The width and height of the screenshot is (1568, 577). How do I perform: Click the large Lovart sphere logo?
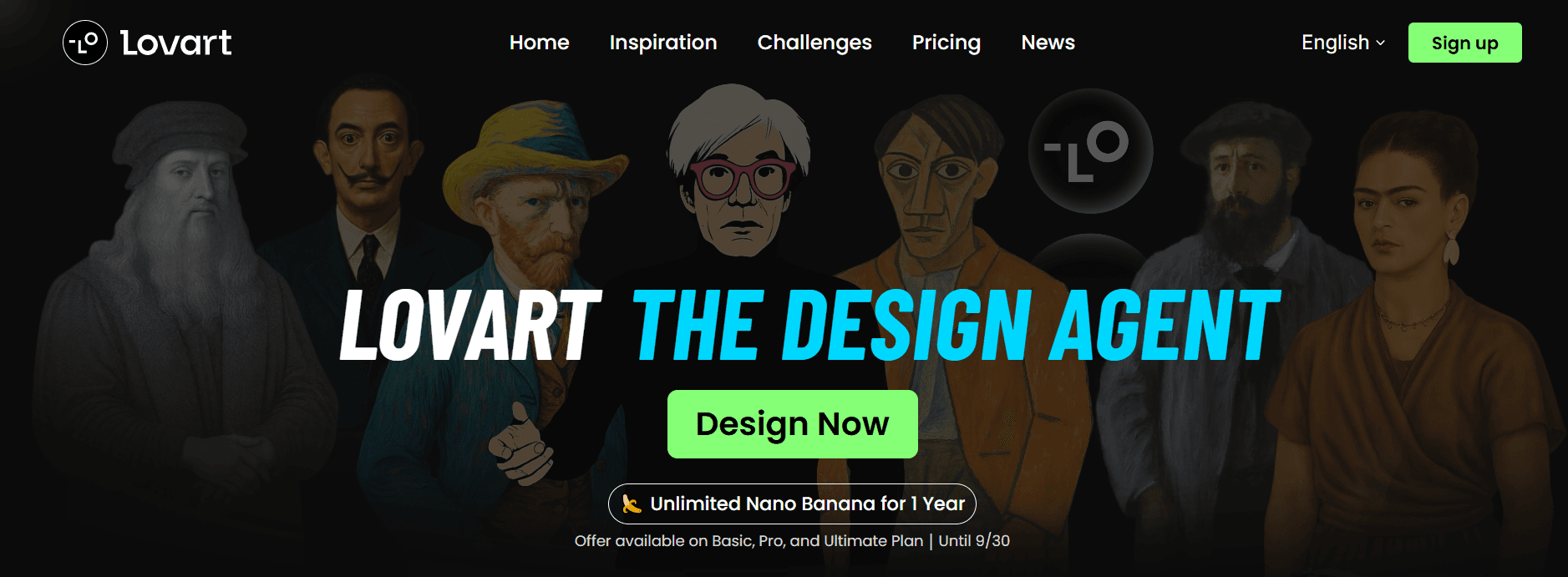1090,151
